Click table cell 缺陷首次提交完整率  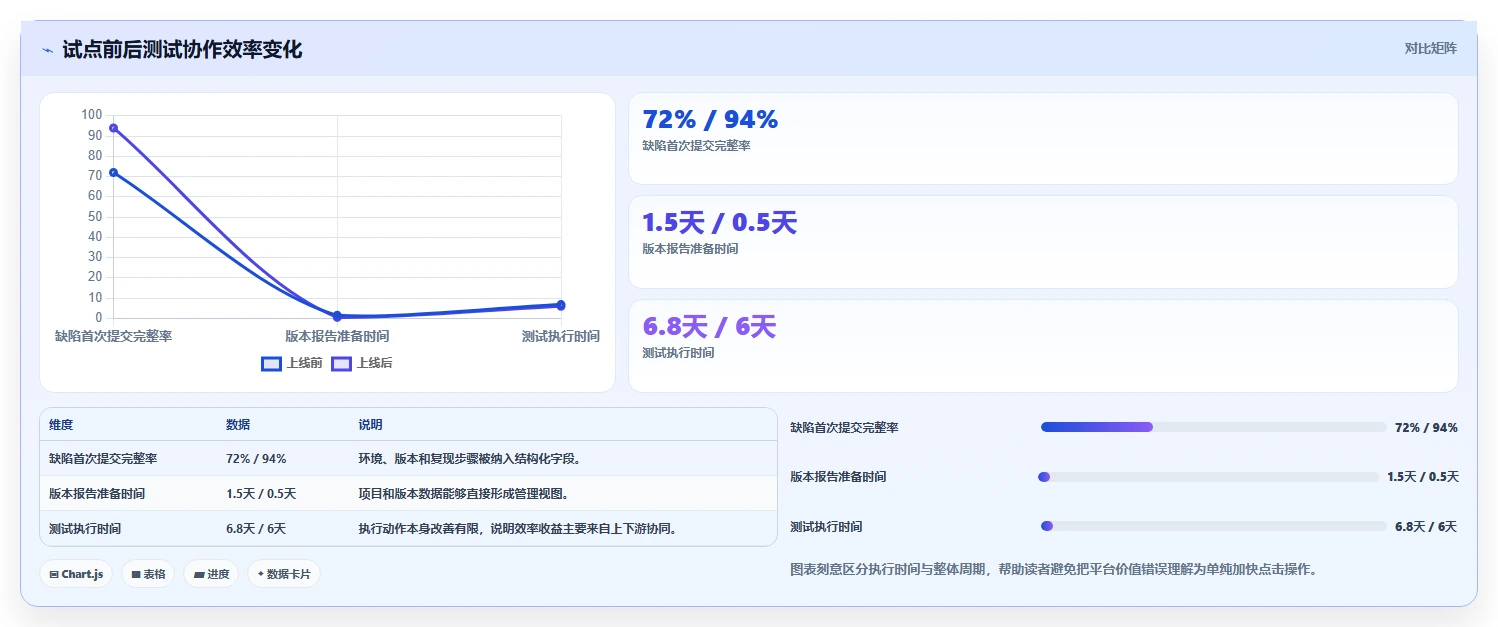point(103,459)
